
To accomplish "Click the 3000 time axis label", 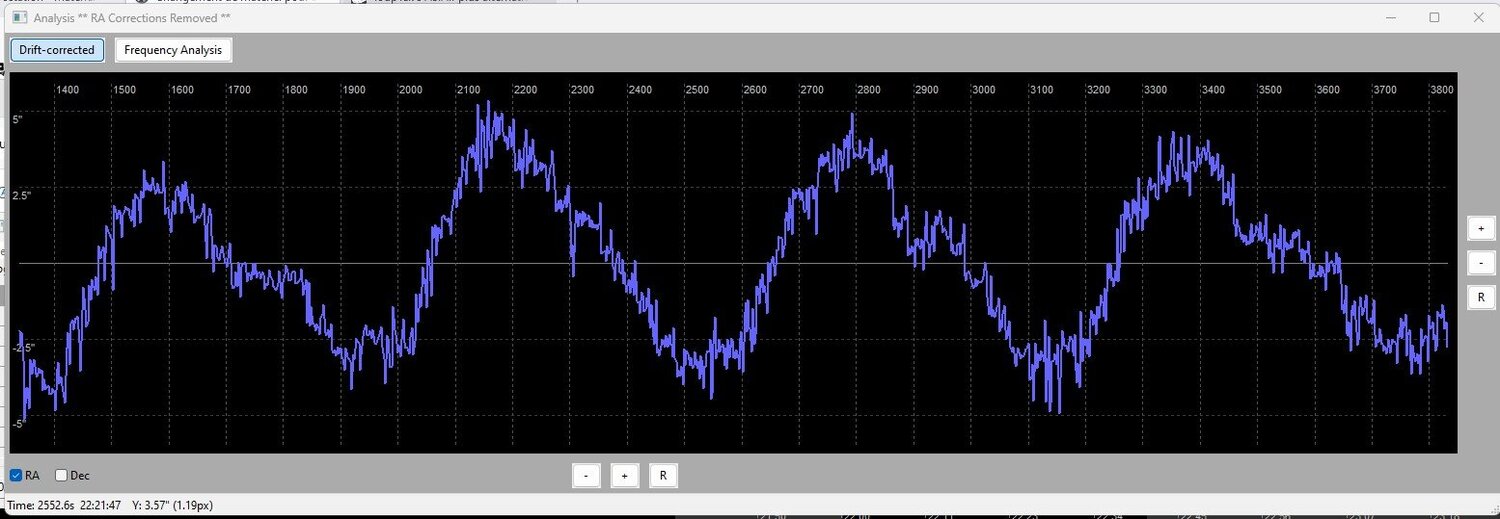I will point(984,90).
